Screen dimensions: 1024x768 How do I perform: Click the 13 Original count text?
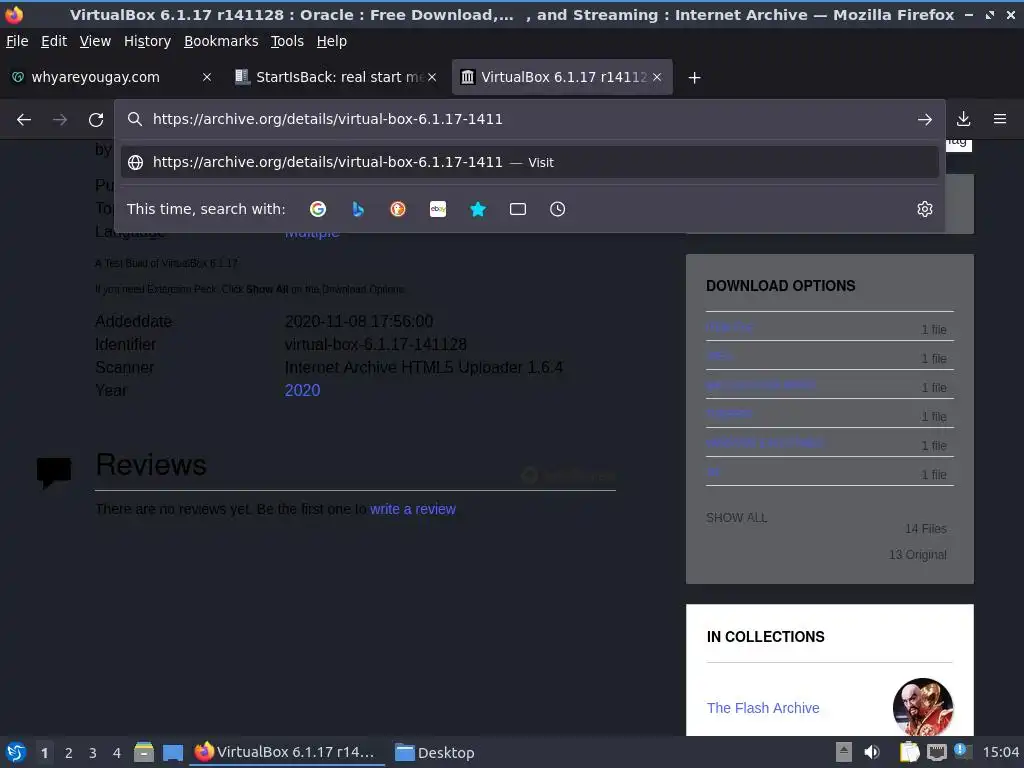point(917,554)
